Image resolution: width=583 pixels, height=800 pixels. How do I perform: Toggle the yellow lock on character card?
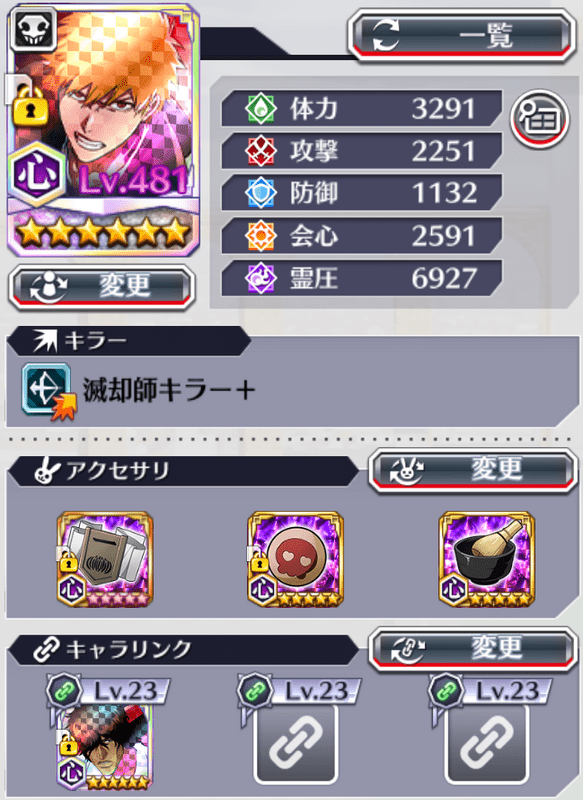[30, 105]
